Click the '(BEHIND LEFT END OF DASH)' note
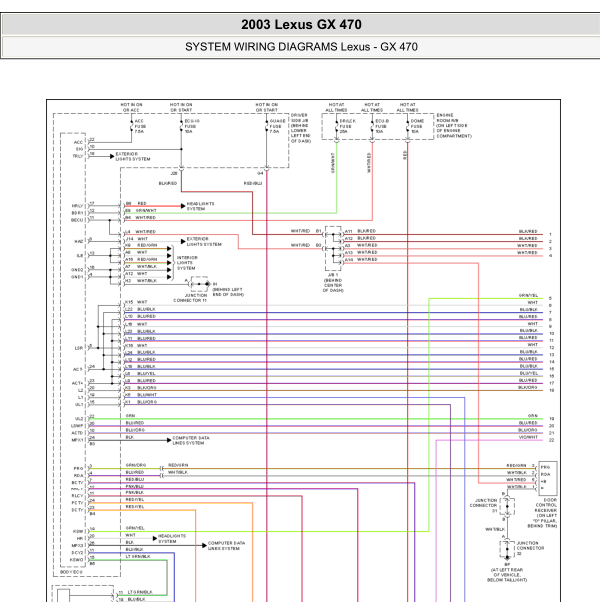The height and width of the screenshot is (602, 600). pos(228,292)
